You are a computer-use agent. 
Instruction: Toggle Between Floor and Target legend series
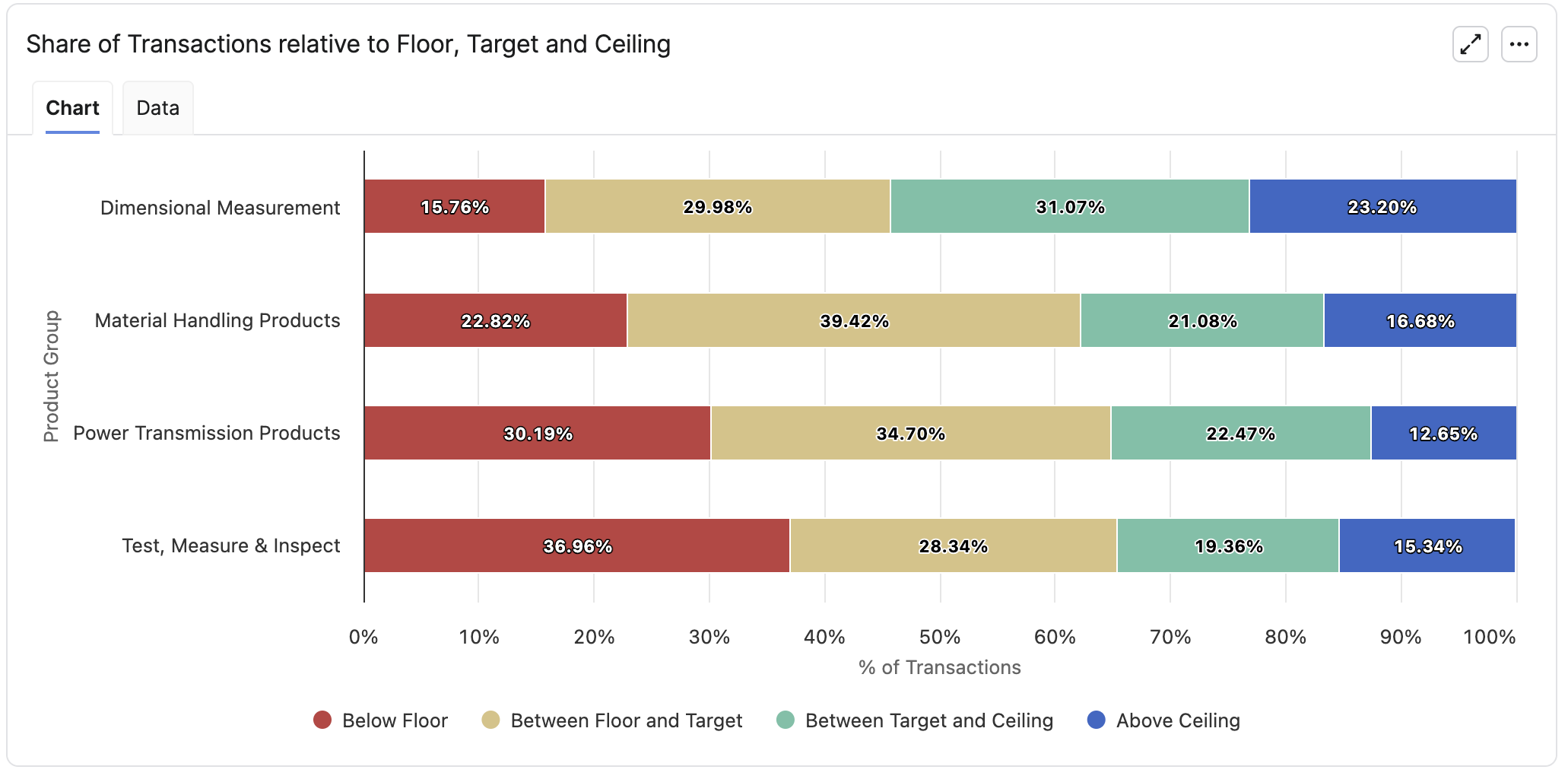click(x=626, y=720)
